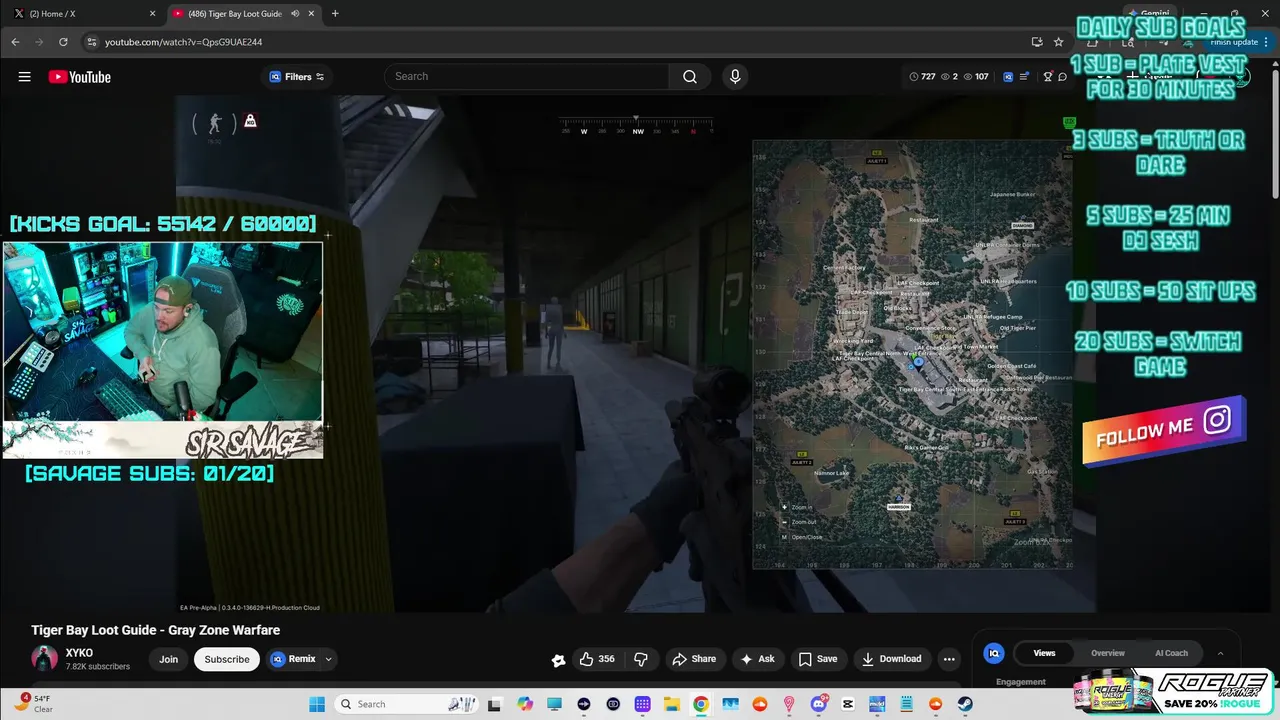Join the XYKO channel membership
The height and width of the screenshot is (720, 1280).
tap(168, 659)
